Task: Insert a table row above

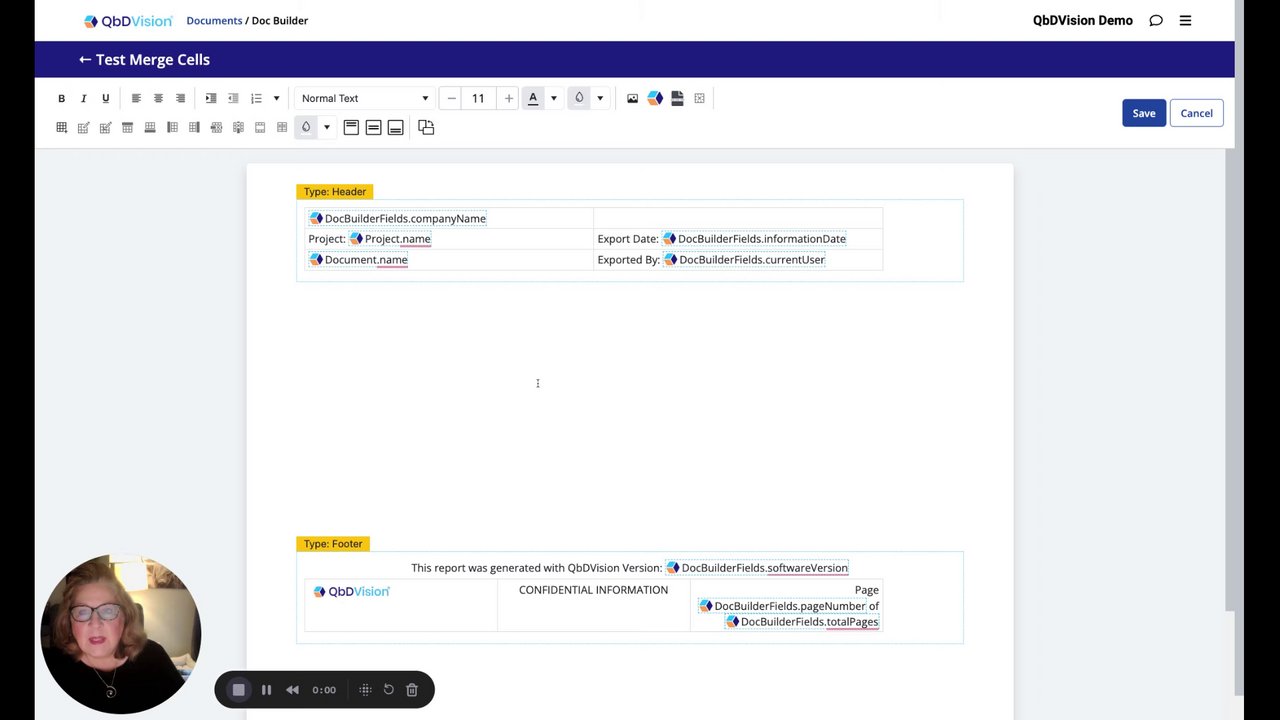Action: pyautogui.click(x=127, y=127)
